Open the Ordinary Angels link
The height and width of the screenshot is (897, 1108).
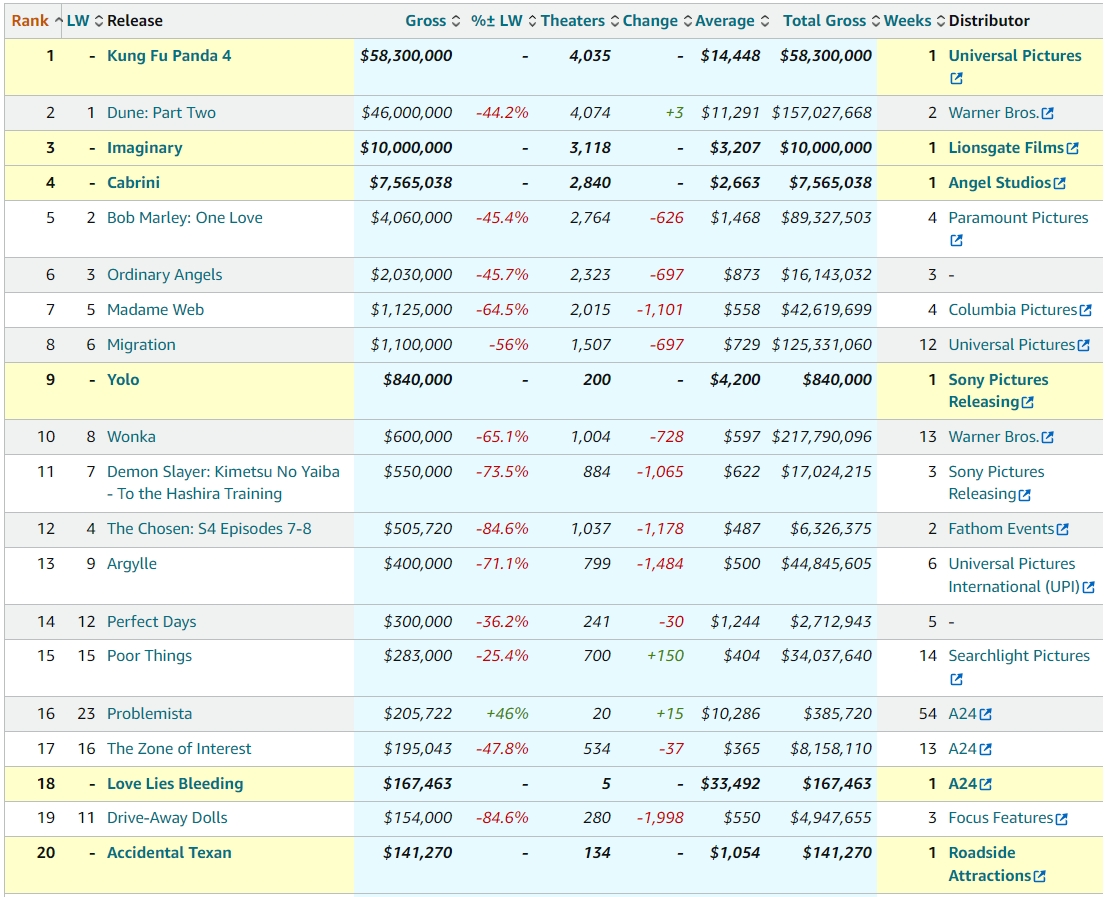point(165,275)
